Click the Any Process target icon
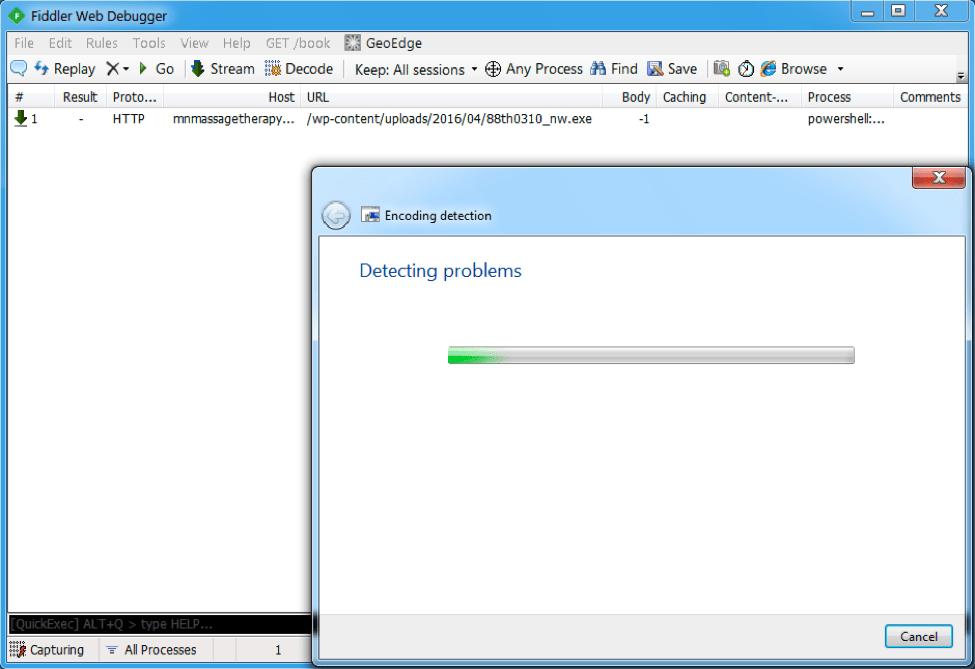Screen dimensions: 975x669 (492, 69)
